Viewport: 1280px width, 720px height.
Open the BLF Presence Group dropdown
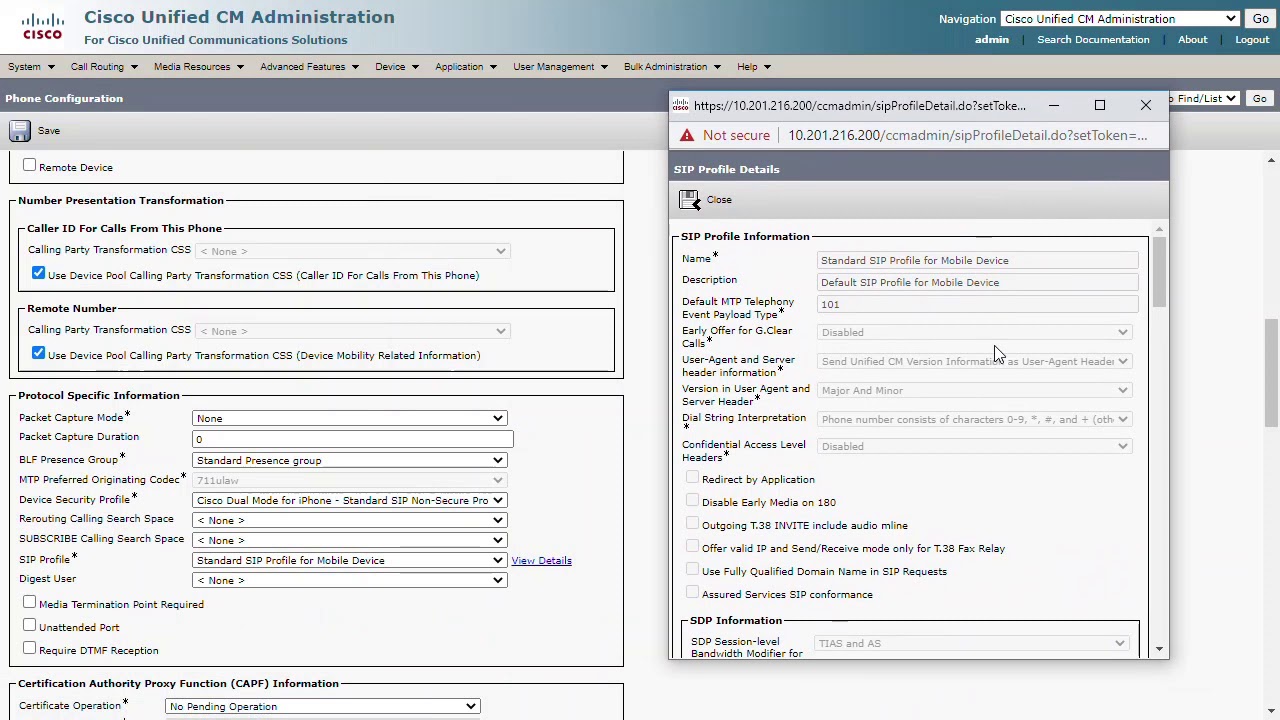click(x=350, y=460)
